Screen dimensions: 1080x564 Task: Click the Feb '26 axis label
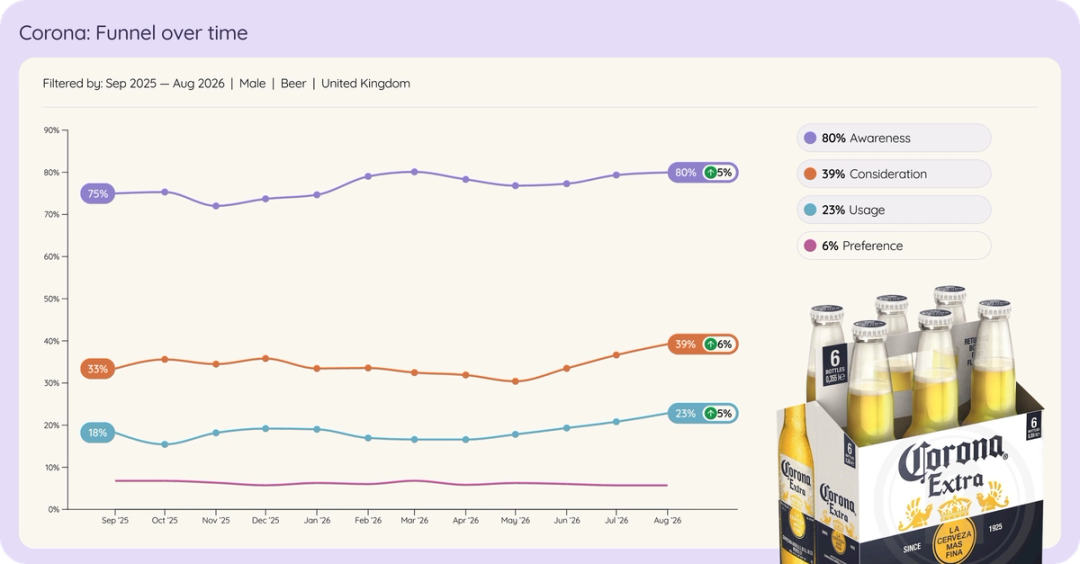click(x=368, y=521)
